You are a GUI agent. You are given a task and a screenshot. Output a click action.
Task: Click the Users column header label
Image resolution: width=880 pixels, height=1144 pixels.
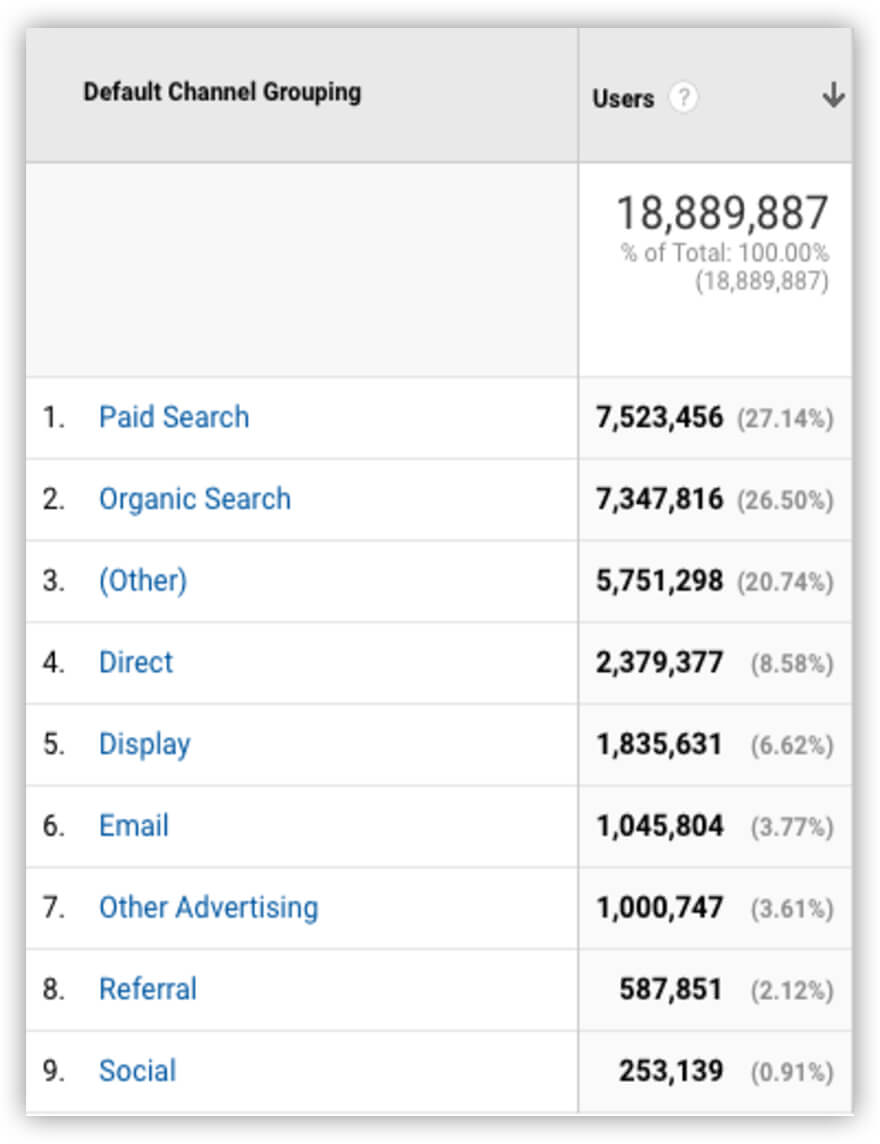pos(623,98)
